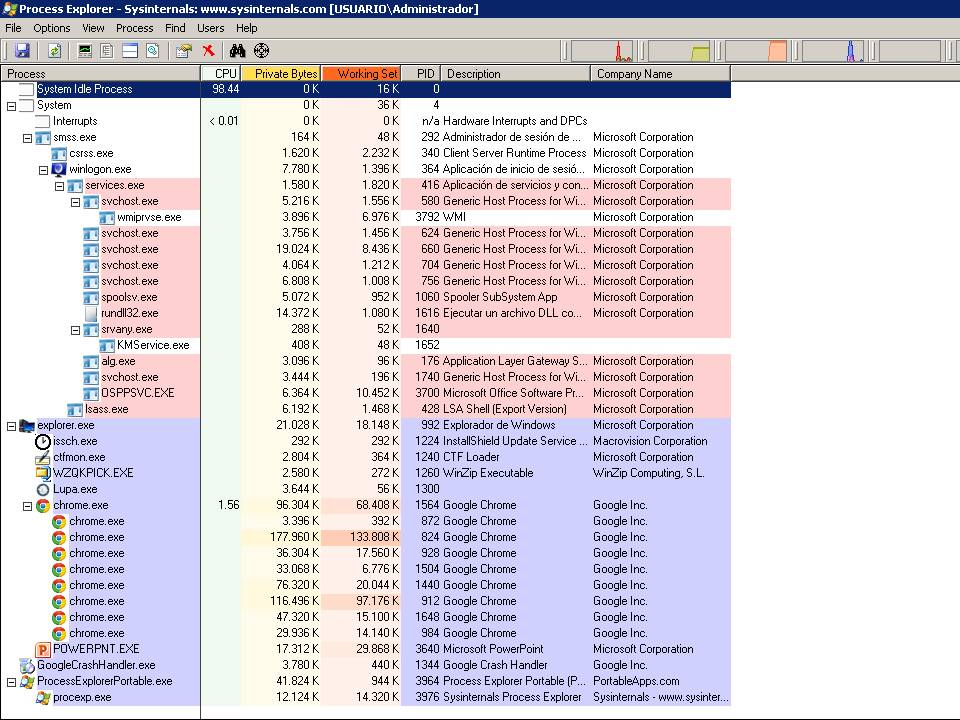Viewport: 960px width, 720px height.
Task: Collapse the ProcessExplorerPortable.exe tree node
Action: (x=11, y=681)
